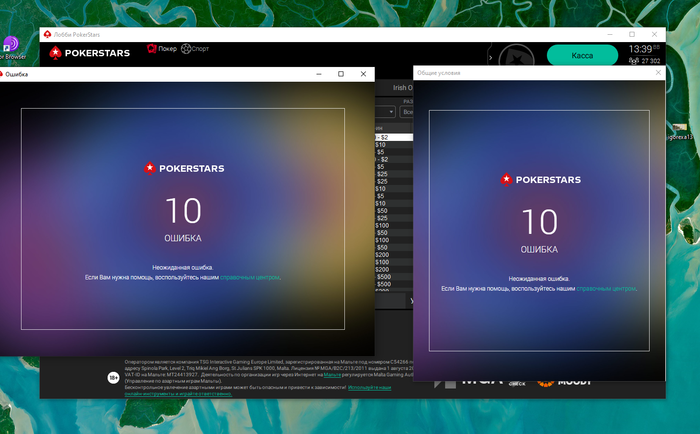Open the lobby filter dropdown arrow
This screenshot has width=700, height=434.
[x=391, y=112]
